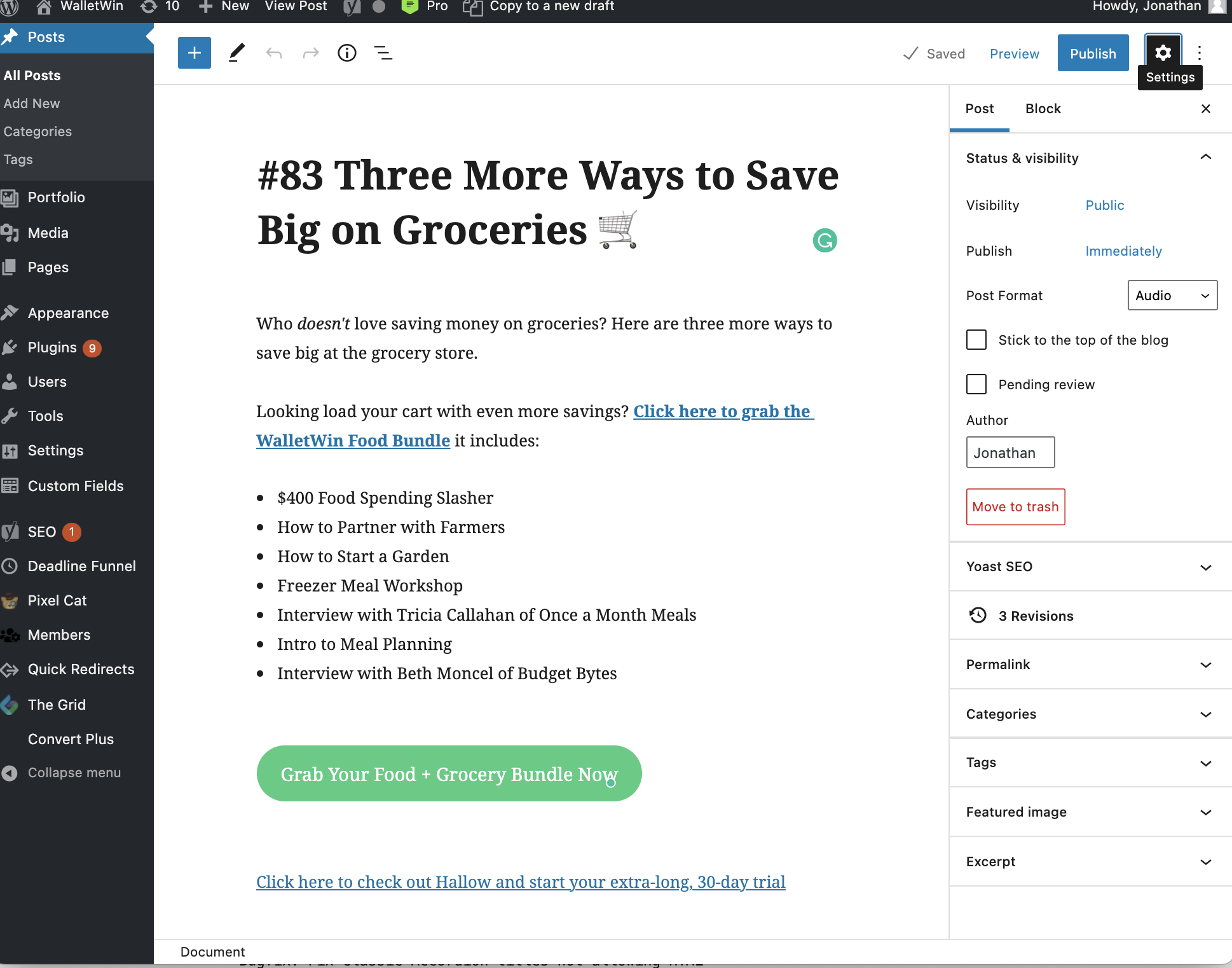Check the Pending review box
This screenshot has width=1232, height=968.
click(976, 384)
